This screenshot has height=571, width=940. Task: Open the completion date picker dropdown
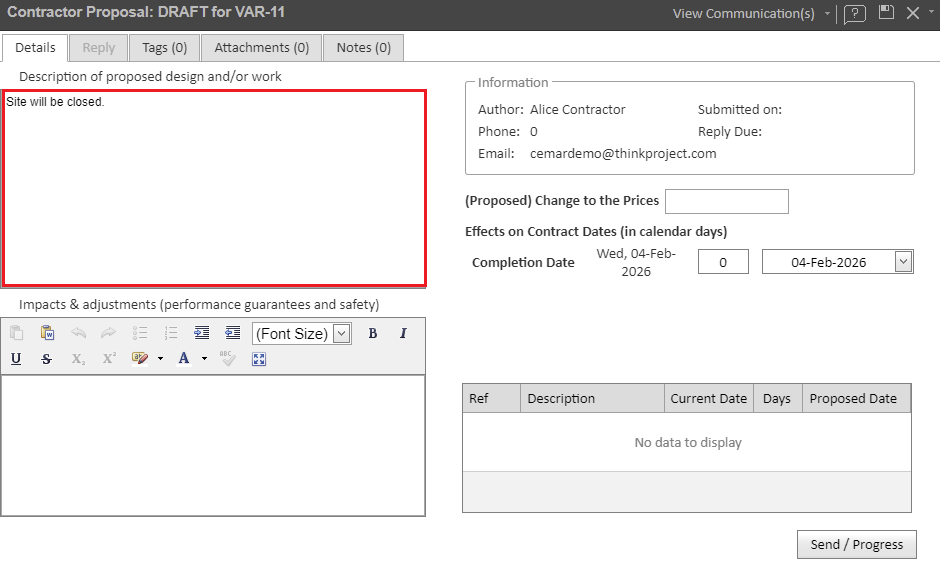(x=903, y=262)
